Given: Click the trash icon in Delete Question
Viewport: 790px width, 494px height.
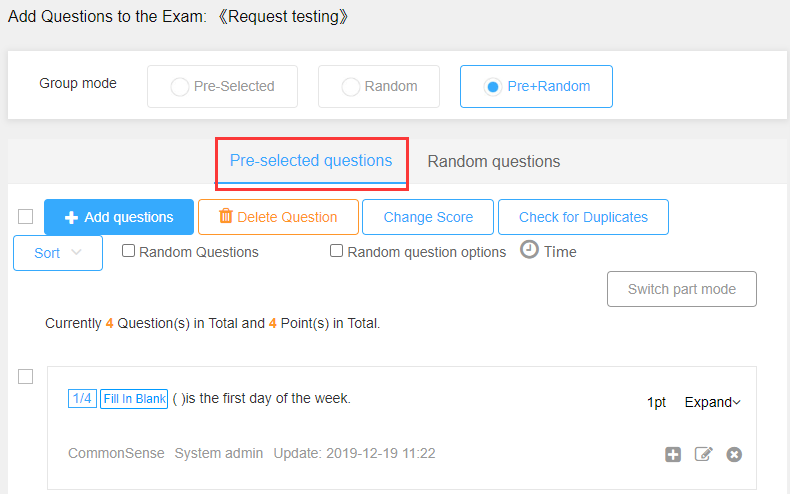Looking at the screenshot, I should tap(225, 216).
